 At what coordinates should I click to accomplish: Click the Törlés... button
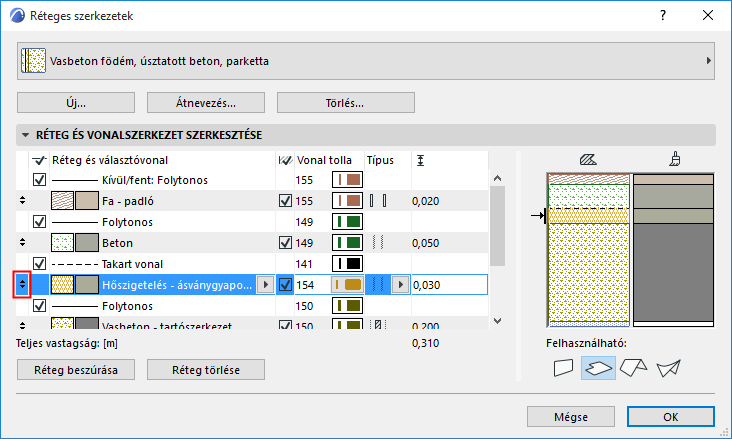tap(345, 103)
